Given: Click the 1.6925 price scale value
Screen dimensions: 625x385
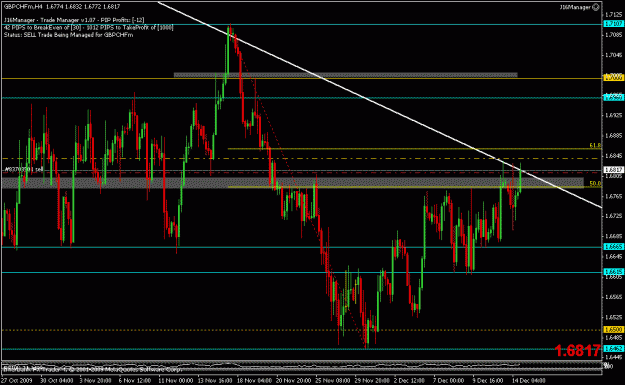Looking at the screenshot, I should coord(613,115).
